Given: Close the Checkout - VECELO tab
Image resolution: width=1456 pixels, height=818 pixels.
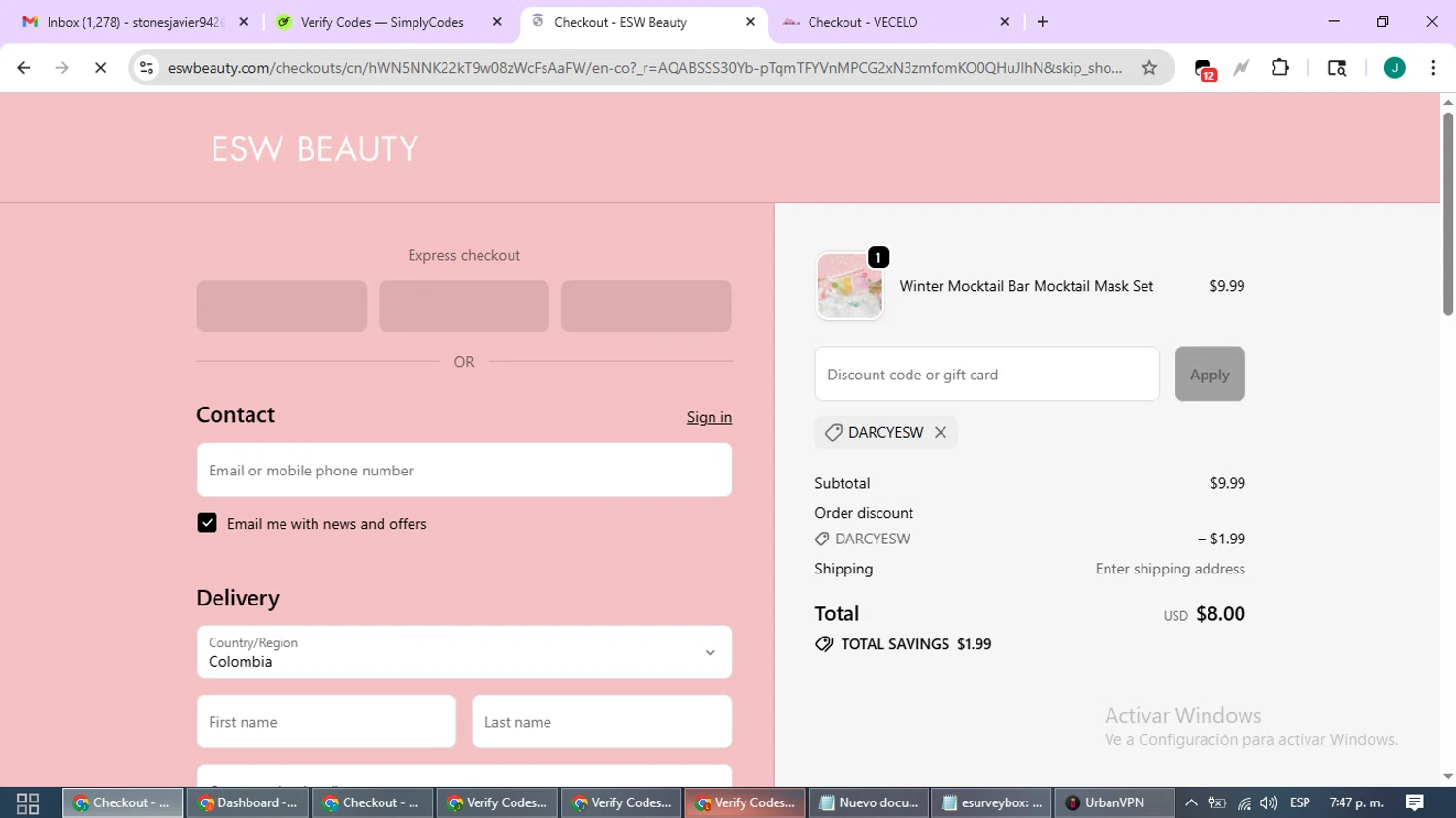Looking at the screenshot, I should [1005, 22].
